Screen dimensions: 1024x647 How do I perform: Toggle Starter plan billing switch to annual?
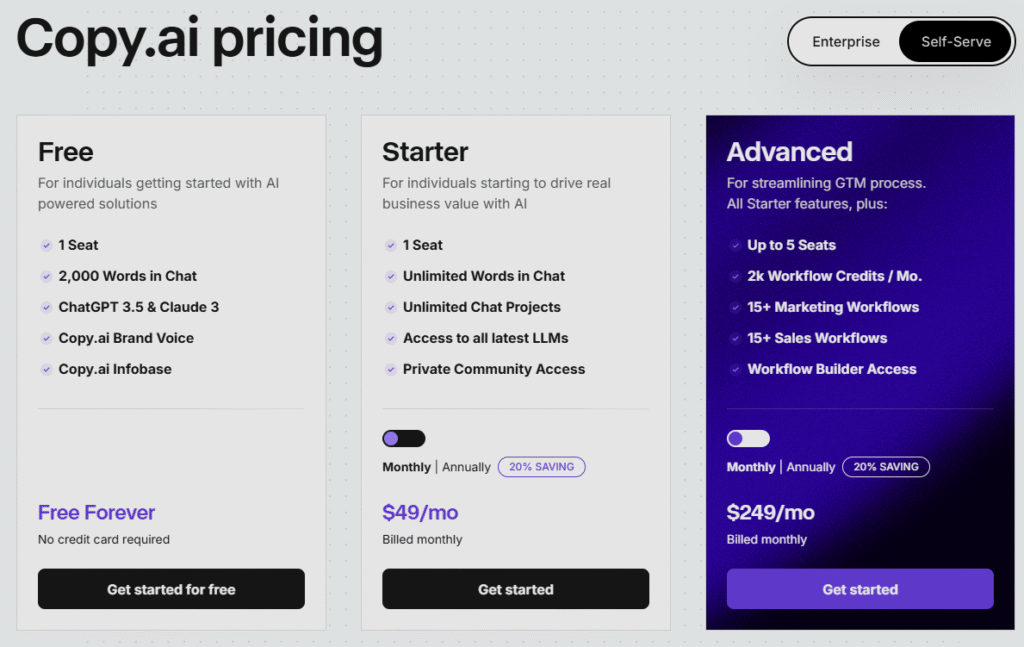point(404,438)
